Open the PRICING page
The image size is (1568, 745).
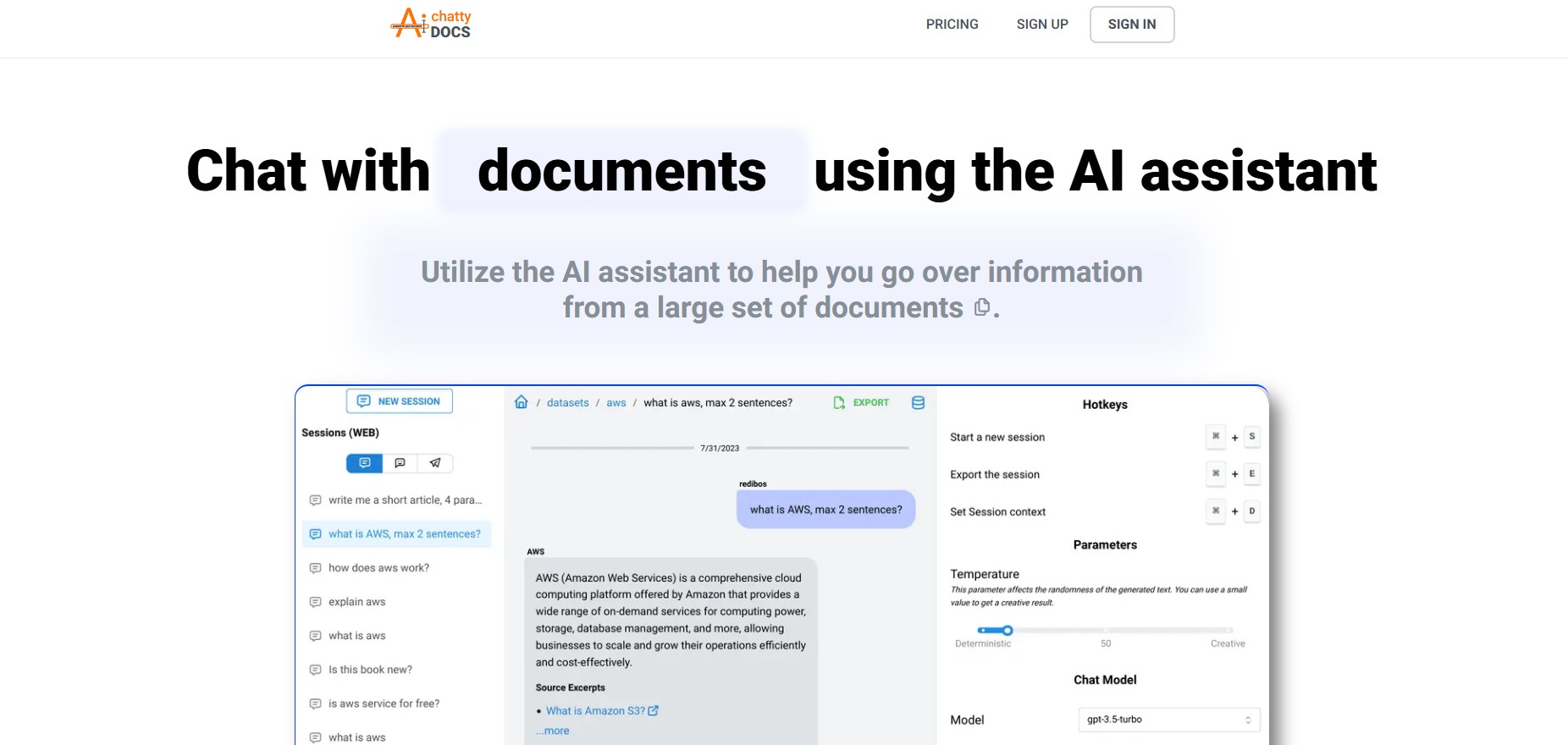click(x=952, y=25)
